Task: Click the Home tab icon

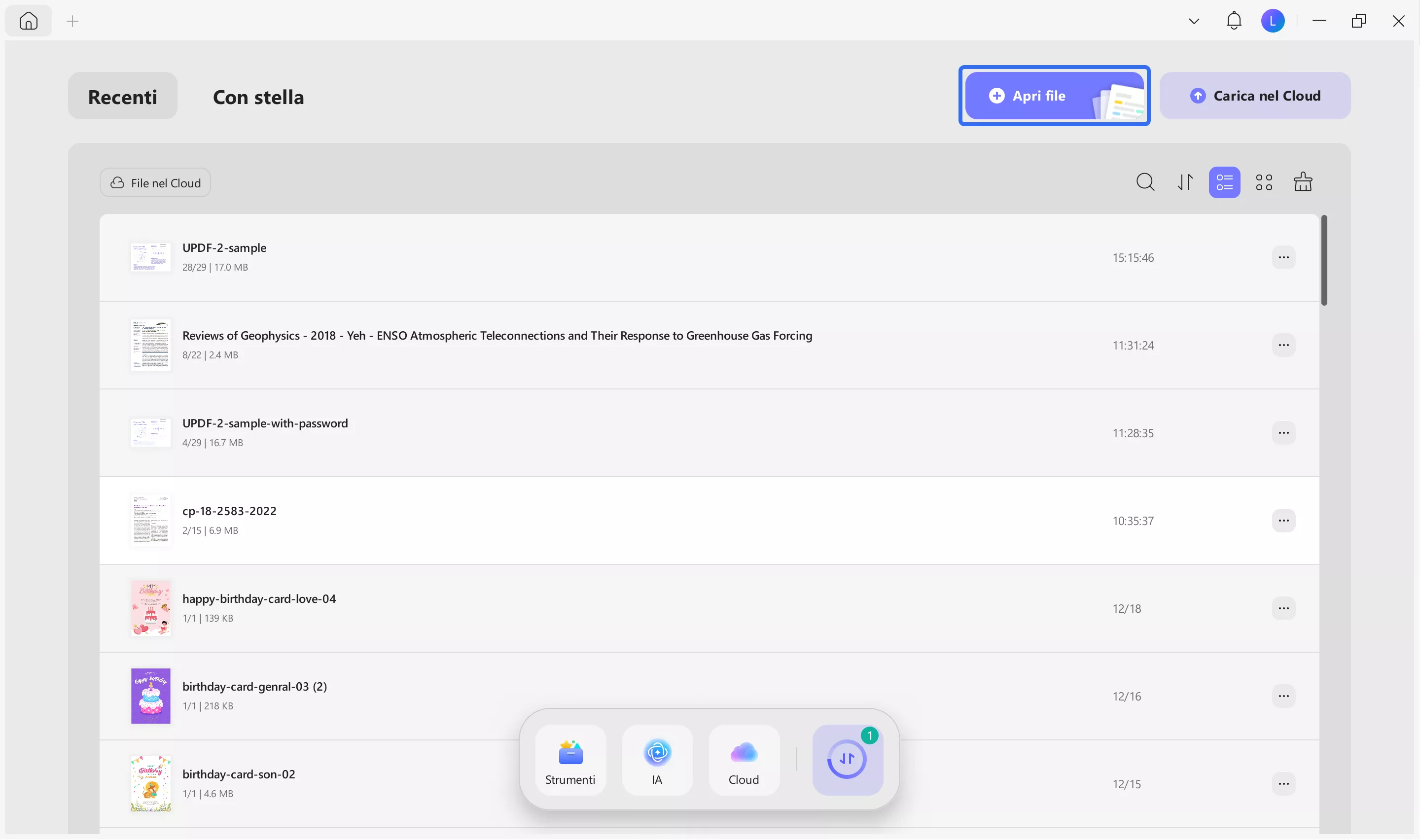Action: pos(28,21)
